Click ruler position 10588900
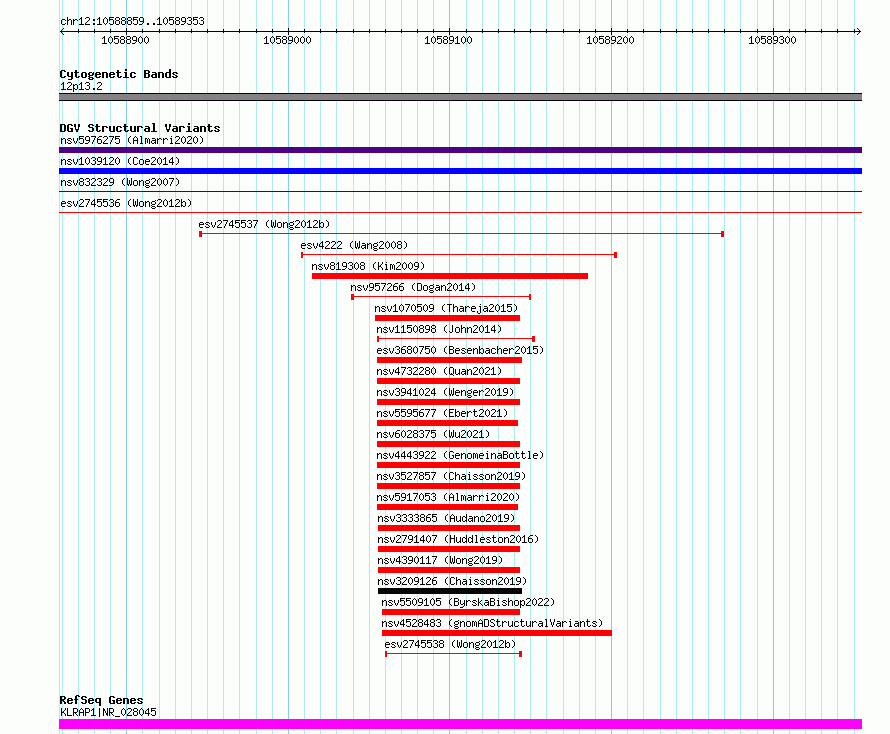Image resolution: width=890 pixels, height=734 pixels. [125, 40]
